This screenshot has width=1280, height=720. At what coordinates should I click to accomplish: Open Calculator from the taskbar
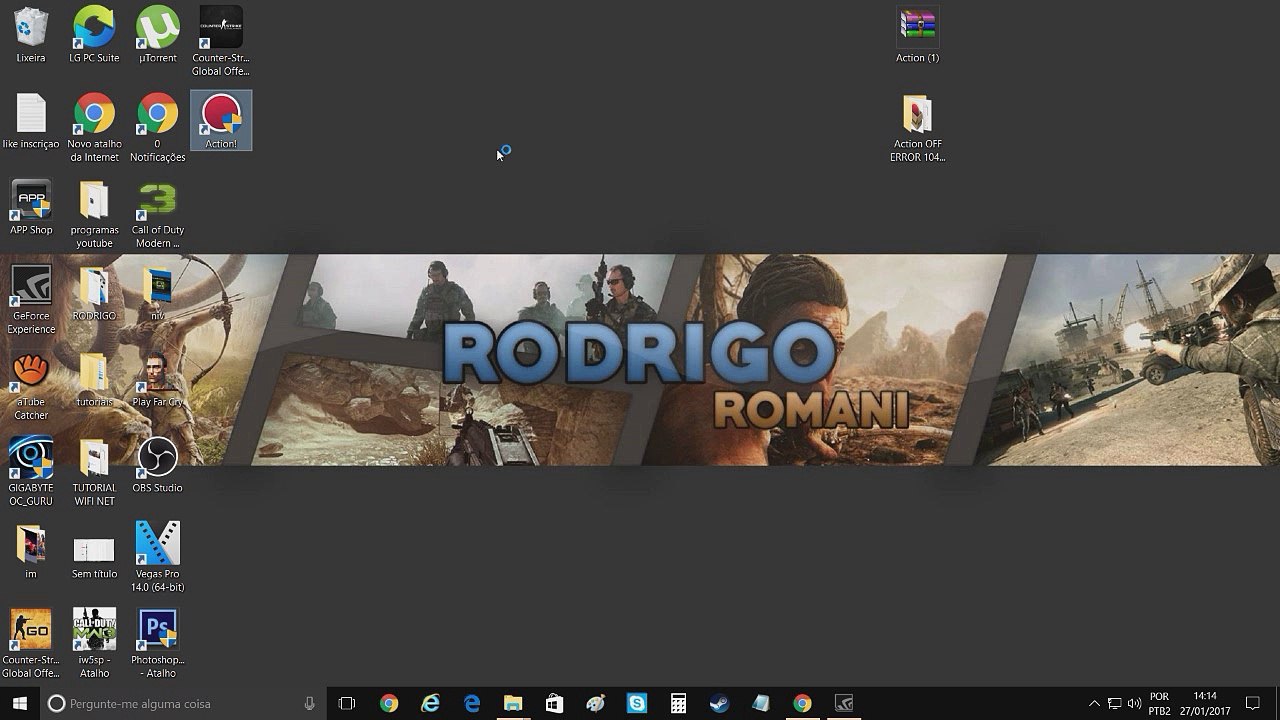(678, 703)
